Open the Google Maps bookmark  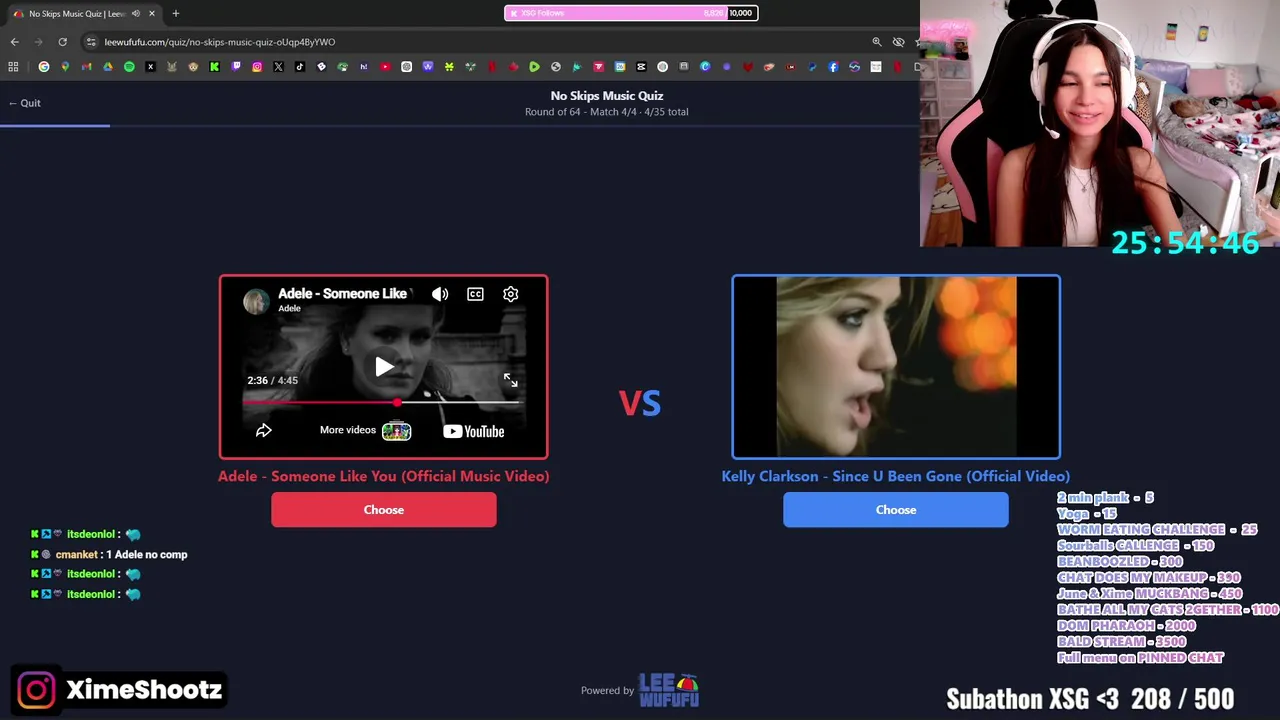coord(65,67)
